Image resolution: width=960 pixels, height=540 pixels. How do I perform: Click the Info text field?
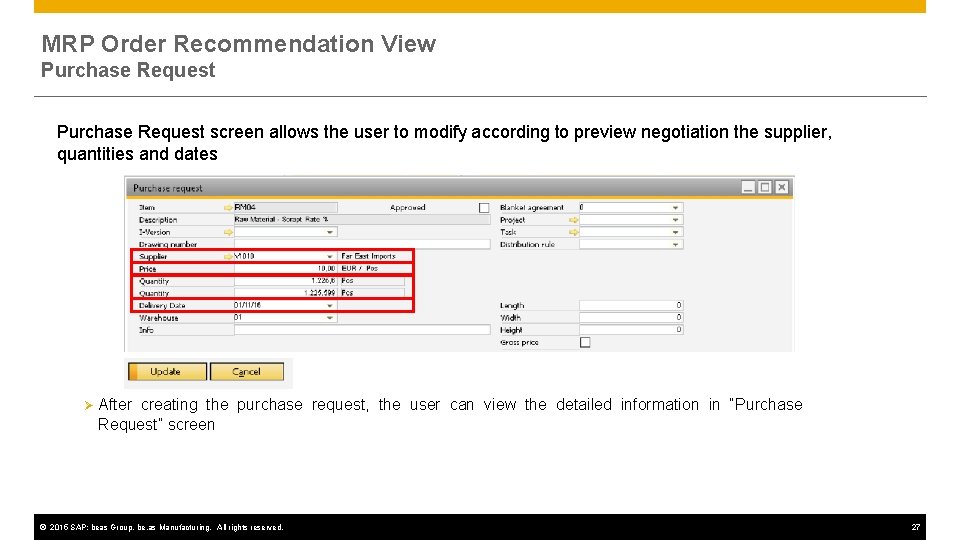(362, 330)
